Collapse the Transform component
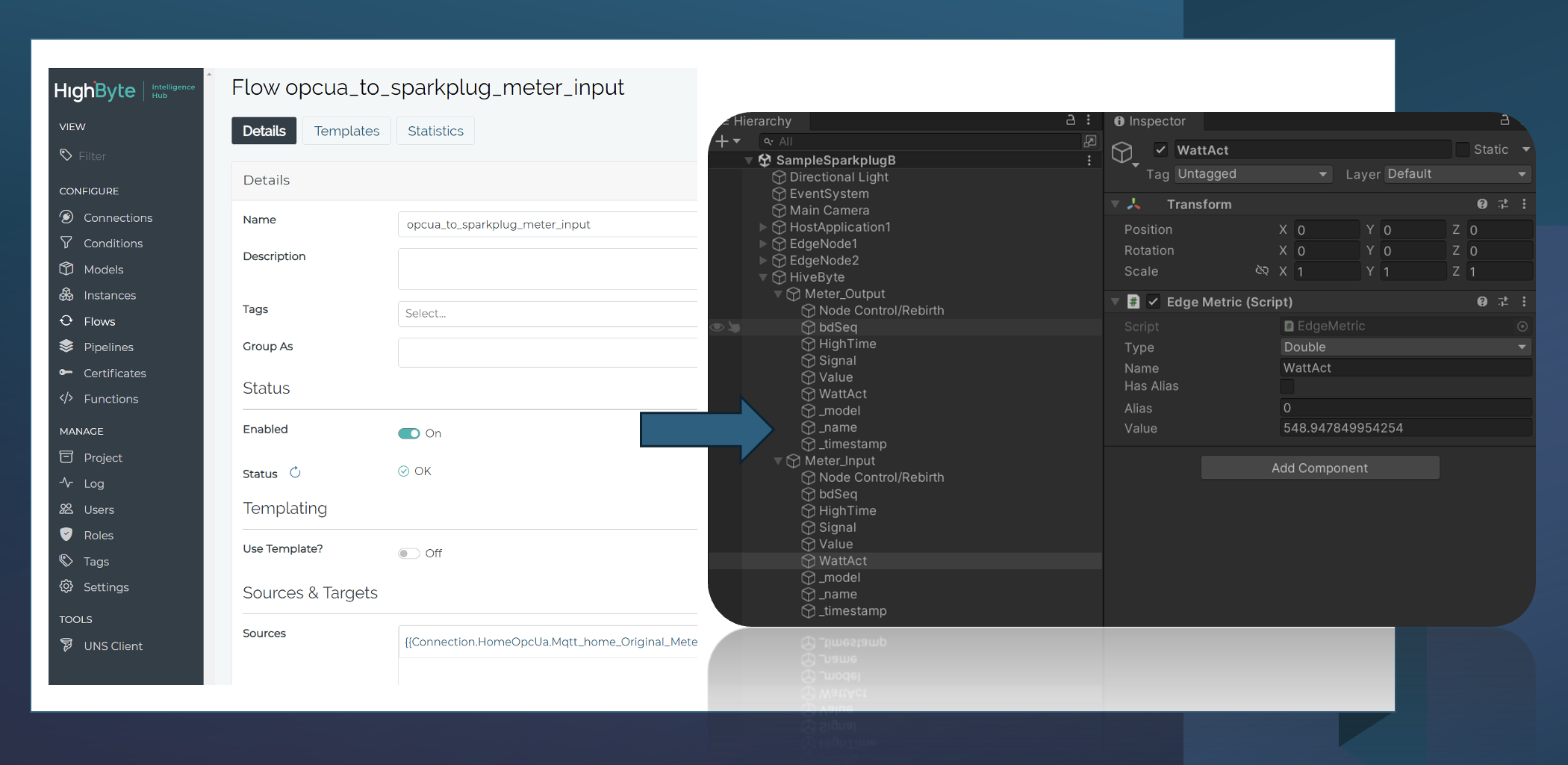This screenshot has height=765, width=1568. tap(1115, 204)
